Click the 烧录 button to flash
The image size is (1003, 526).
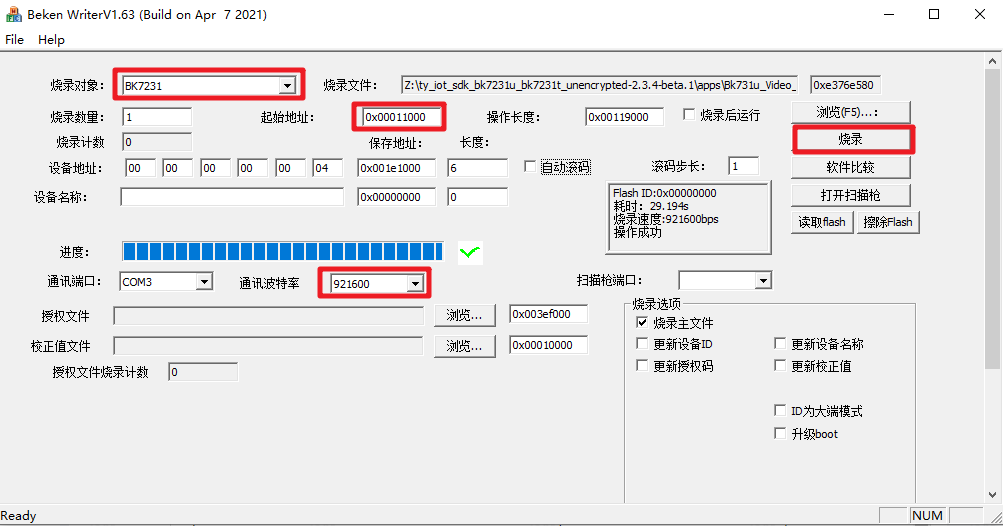pos(851,139)
